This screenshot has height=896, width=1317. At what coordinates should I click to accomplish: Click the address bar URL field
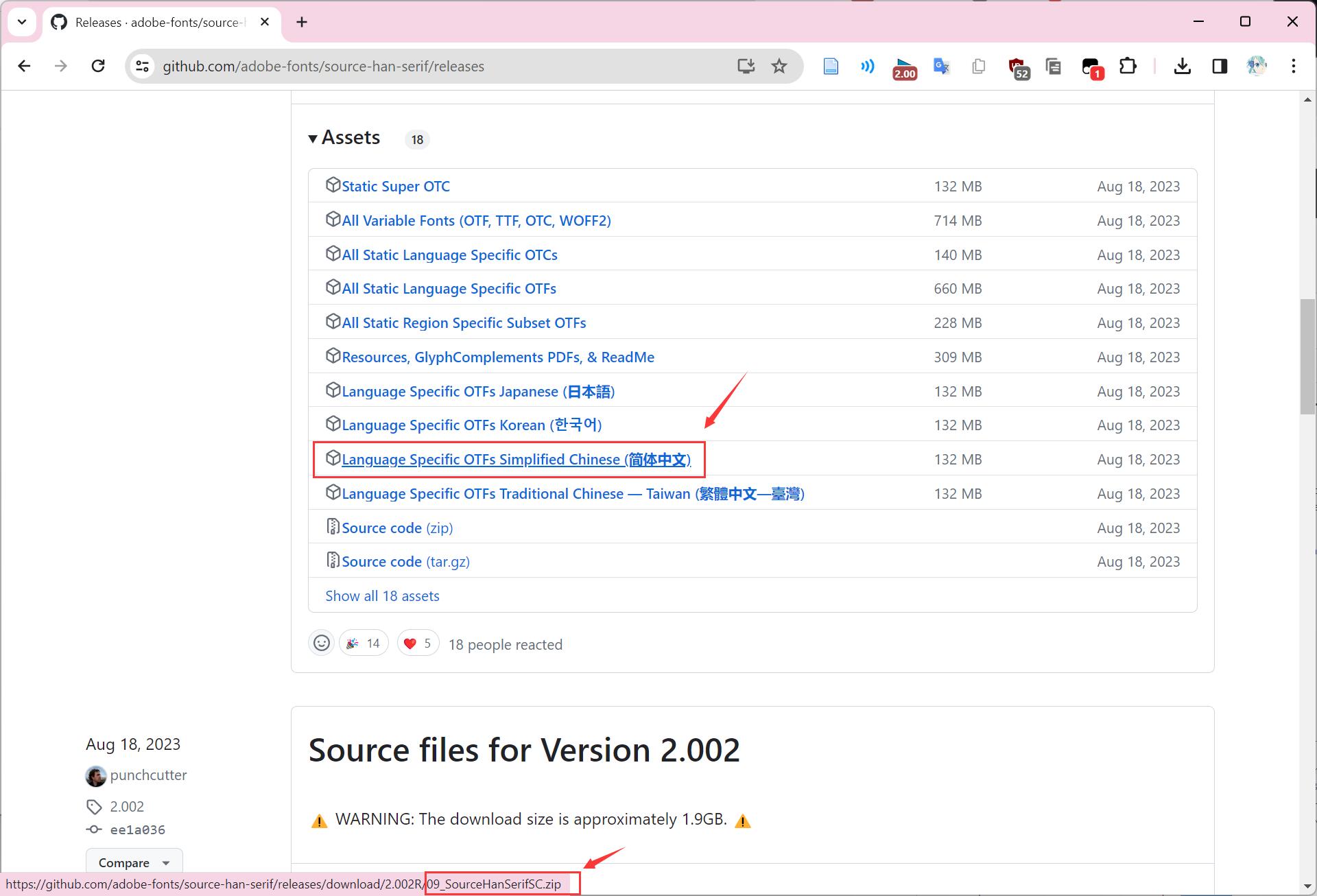coord(439,66)
